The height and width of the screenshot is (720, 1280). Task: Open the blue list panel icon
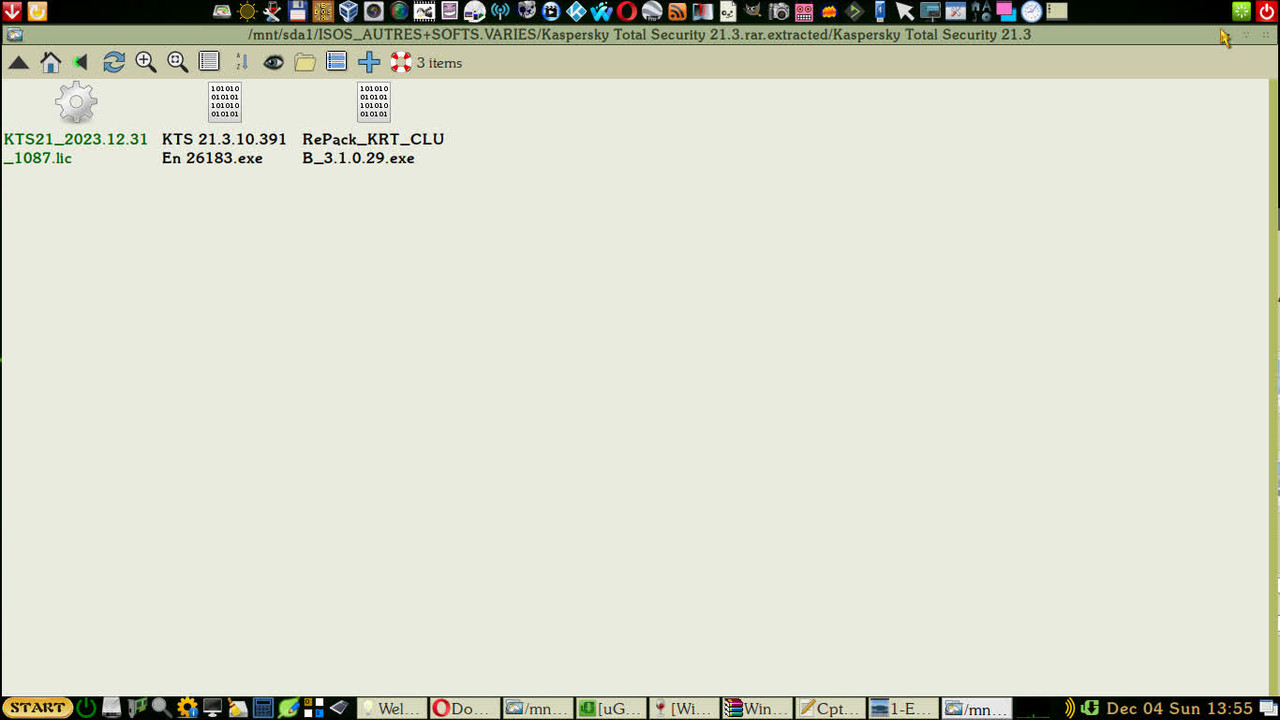click(x=337, y=62)
